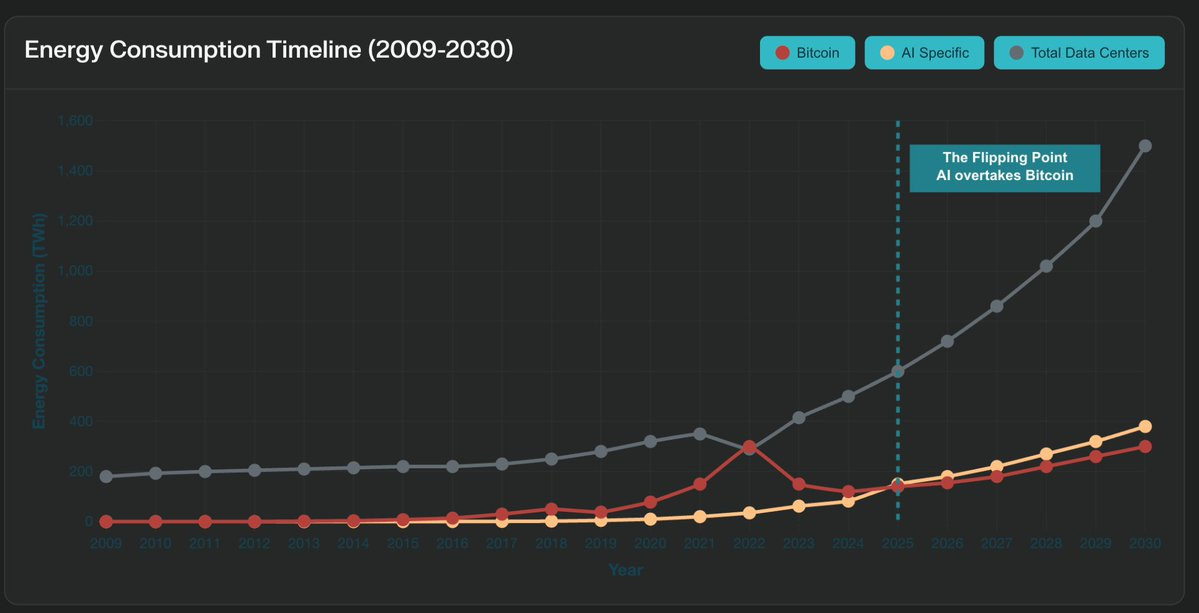Click the Bitcoin 2028 data point
The height and width of the screenshot is (613, 1199).
pyautogui.click(x=1046, y=466)
